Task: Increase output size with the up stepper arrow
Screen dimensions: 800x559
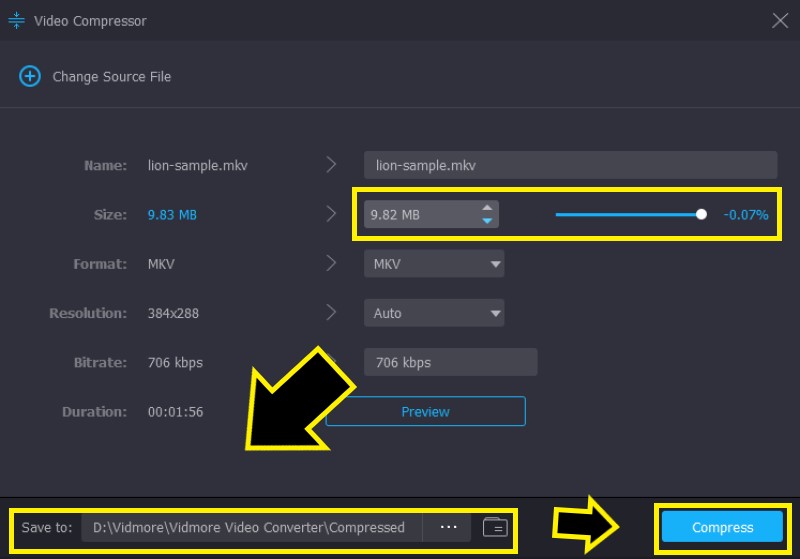Action: point(487,208)
